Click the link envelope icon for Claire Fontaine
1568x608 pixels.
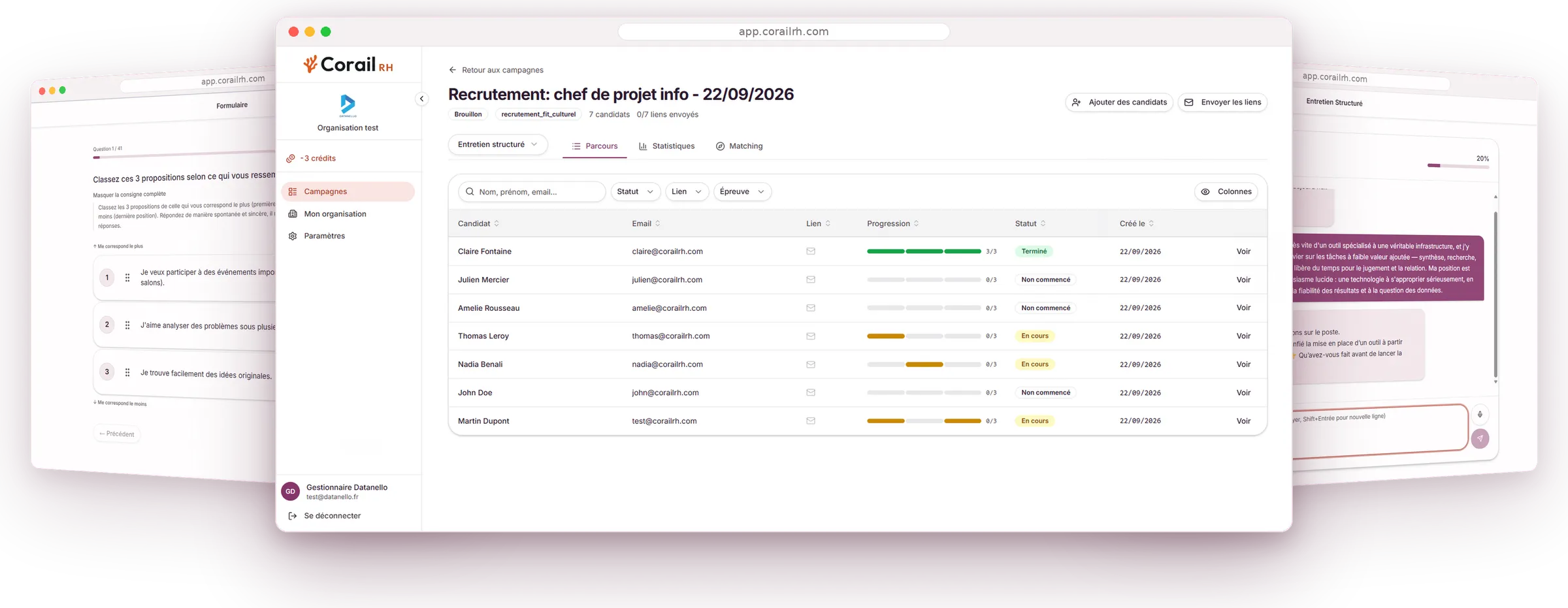tap(810, 251)
